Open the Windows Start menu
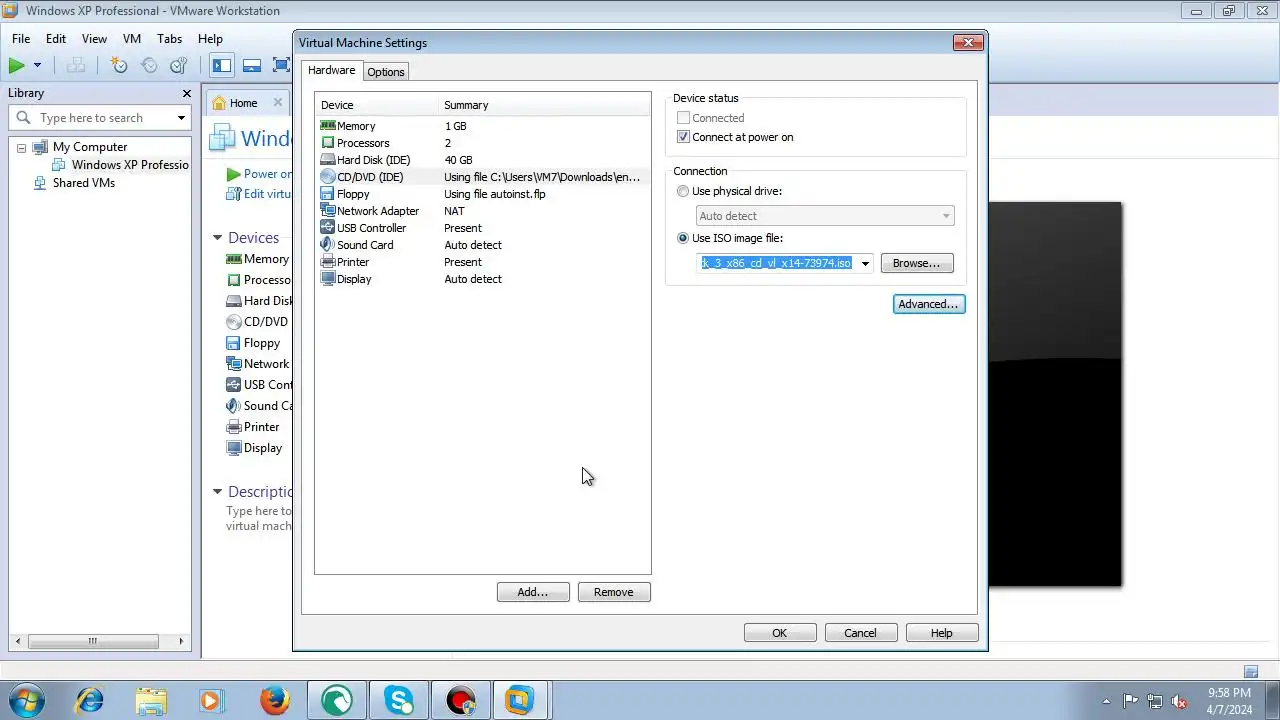This screenshot has height=720, width=1280. click(x=27, y=700)
